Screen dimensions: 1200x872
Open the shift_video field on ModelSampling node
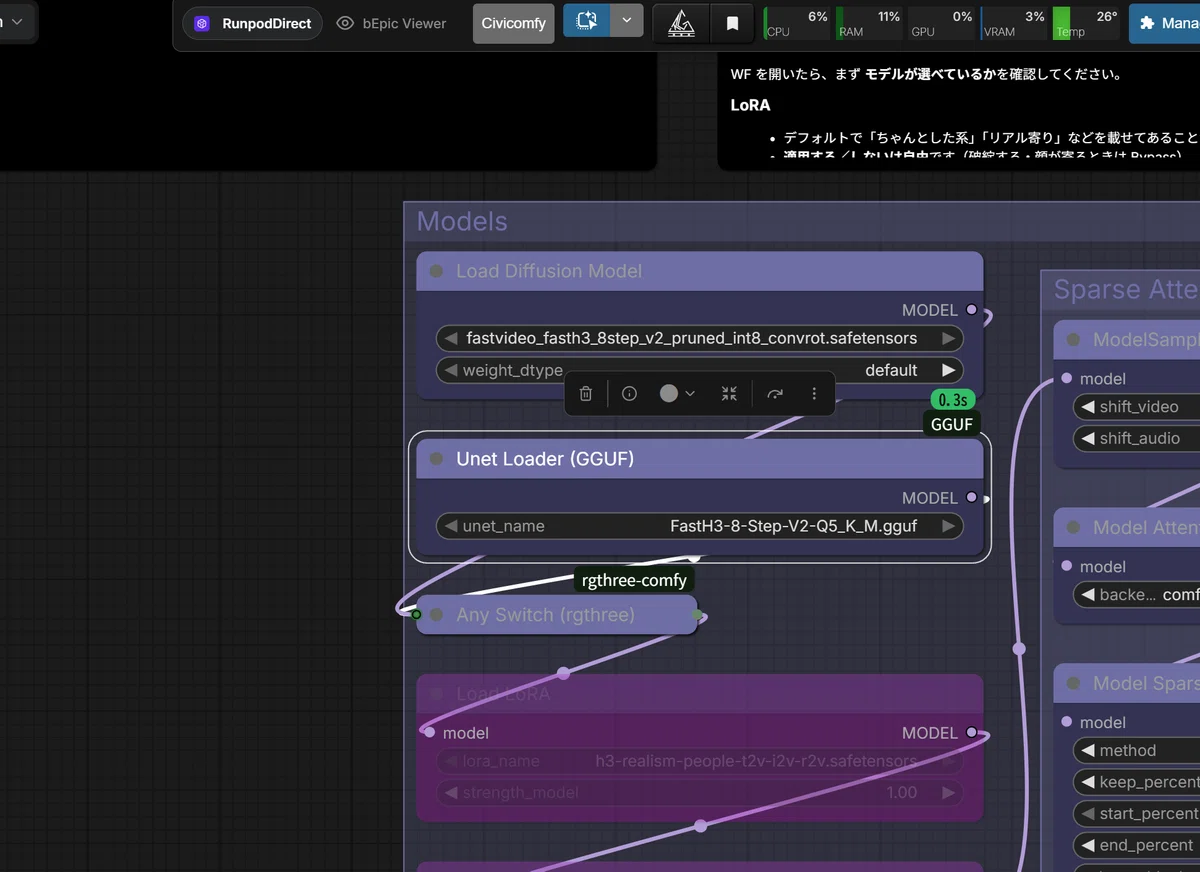click(1137, 407)
